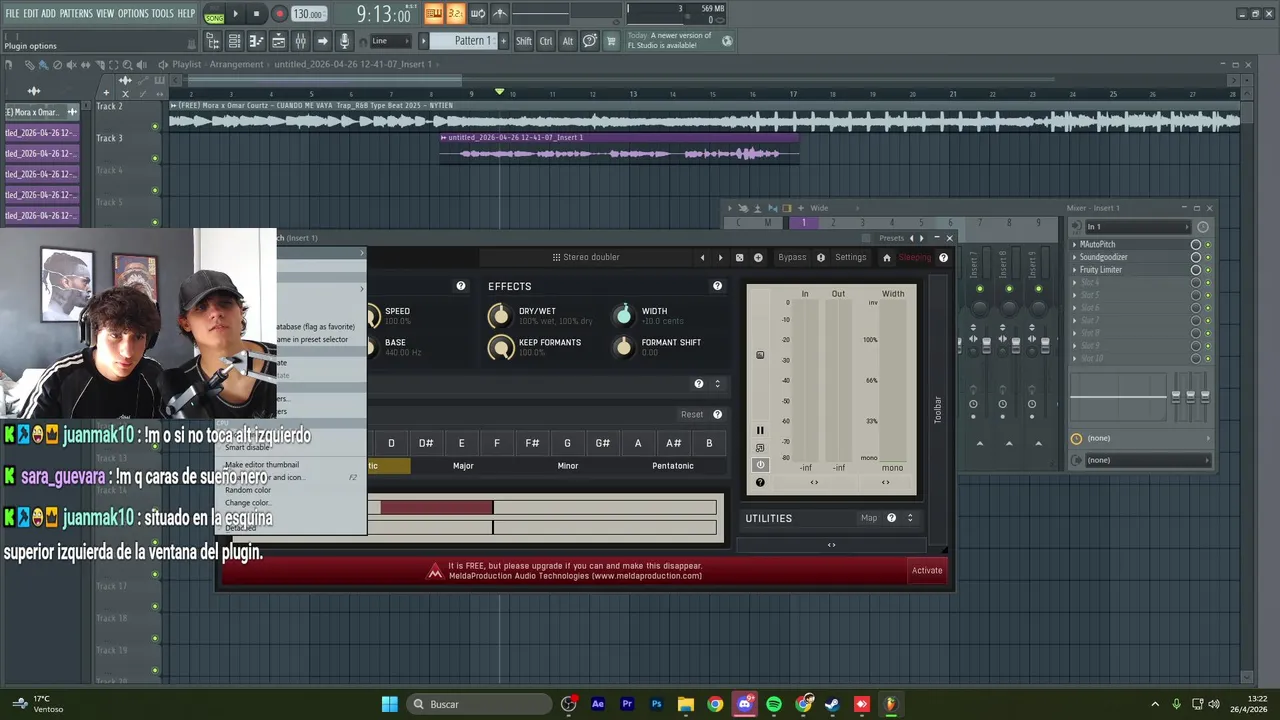Click the F# note button
The image size is (1280, 720).
click(532, 443)
